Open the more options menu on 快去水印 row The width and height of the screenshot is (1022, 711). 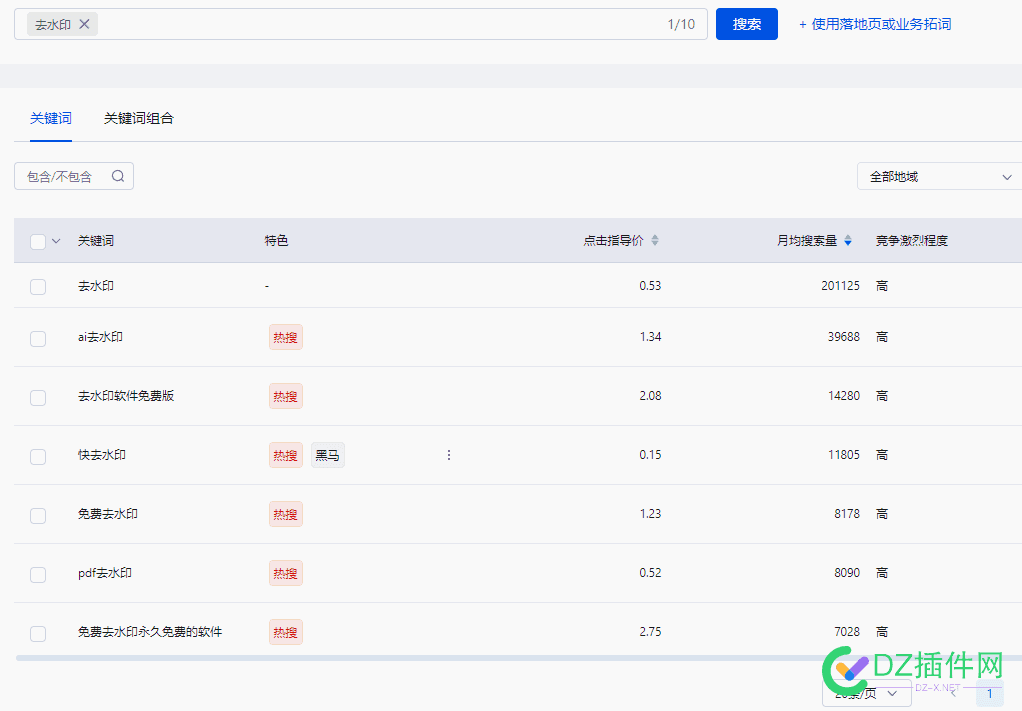point(448,454)
